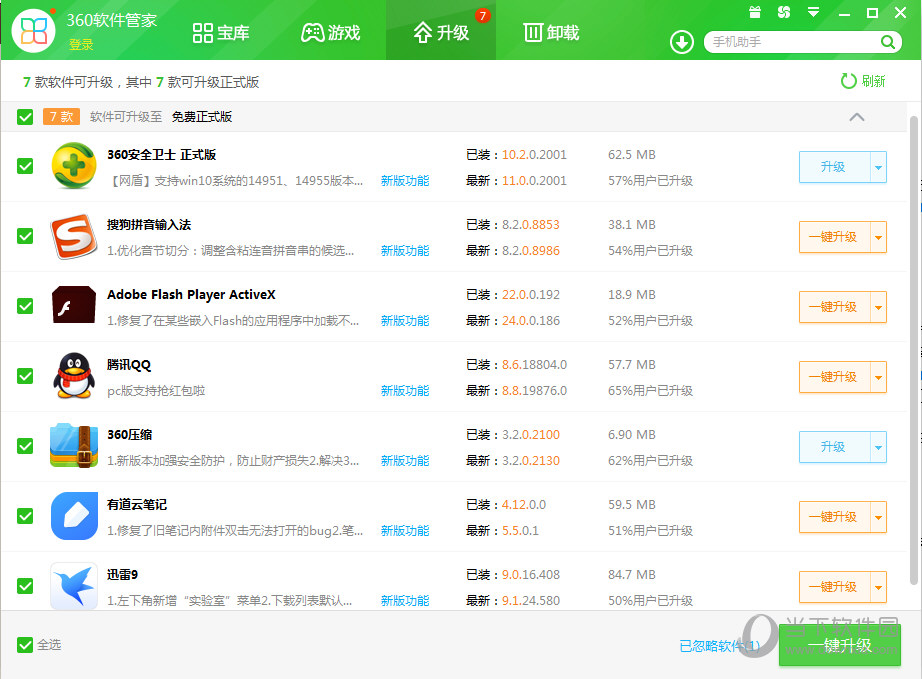Click the 迅雷9 app icon
Viewport: 922px width, 679px height.
pyautogui.click(x=74, y=586)
